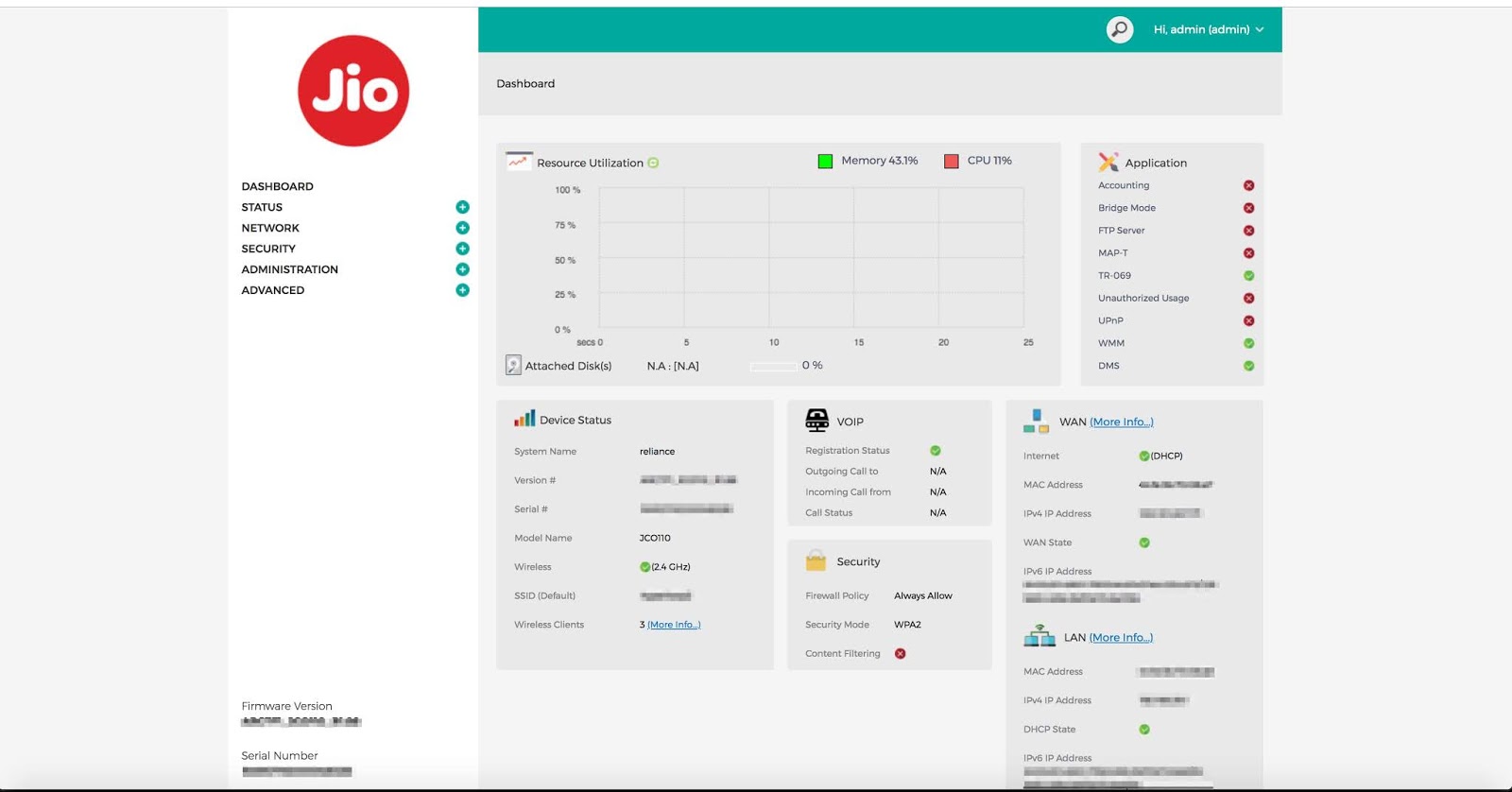
Task: Click MAP-T red status icon
Action: pos(1248,253)
